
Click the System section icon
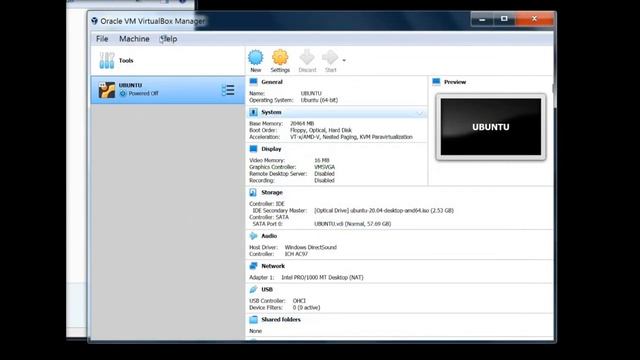pos(253,112)
